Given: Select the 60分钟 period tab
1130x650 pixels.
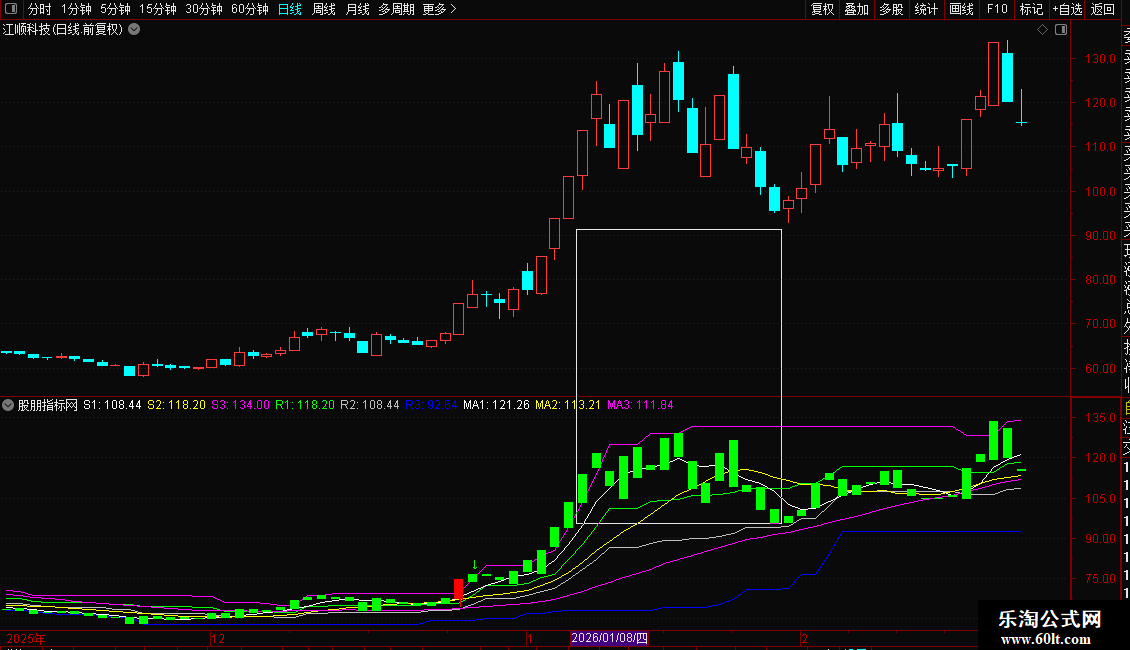Looking at the screenshot, I should [250, 9].
